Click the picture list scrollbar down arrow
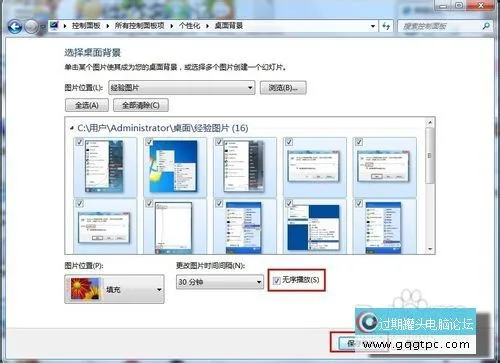This screenshot has height=363, width=500. (x=430, y=249)
